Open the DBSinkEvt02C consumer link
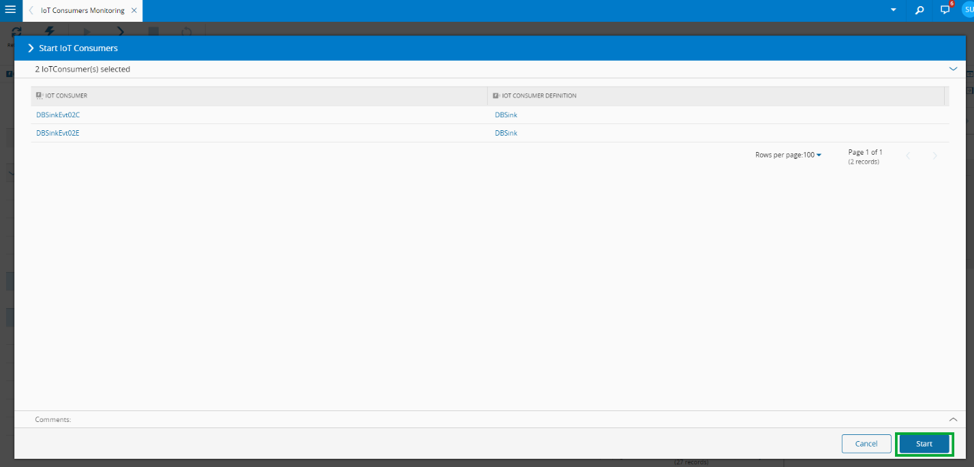The width and height of the screenshot is (974, 467). (58, 115)
